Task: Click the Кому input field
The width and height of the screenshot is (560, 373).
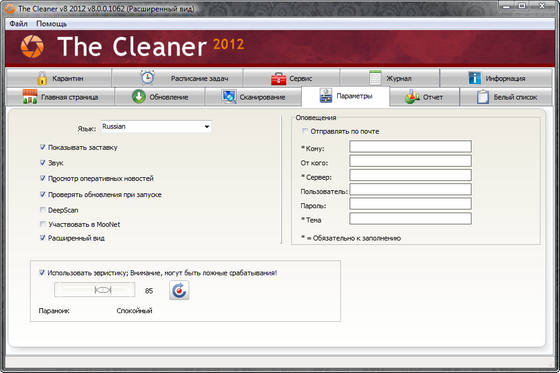Action: point(410,146)
